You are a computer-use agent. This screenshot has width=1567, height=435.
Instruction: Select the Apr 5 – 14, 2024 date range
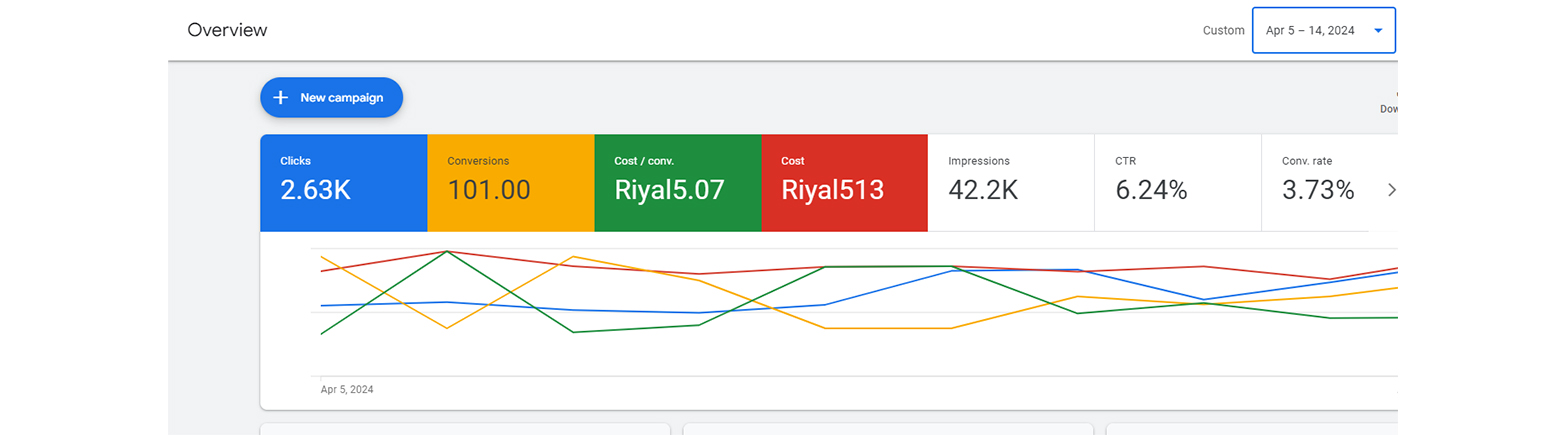click(1309, 30)
